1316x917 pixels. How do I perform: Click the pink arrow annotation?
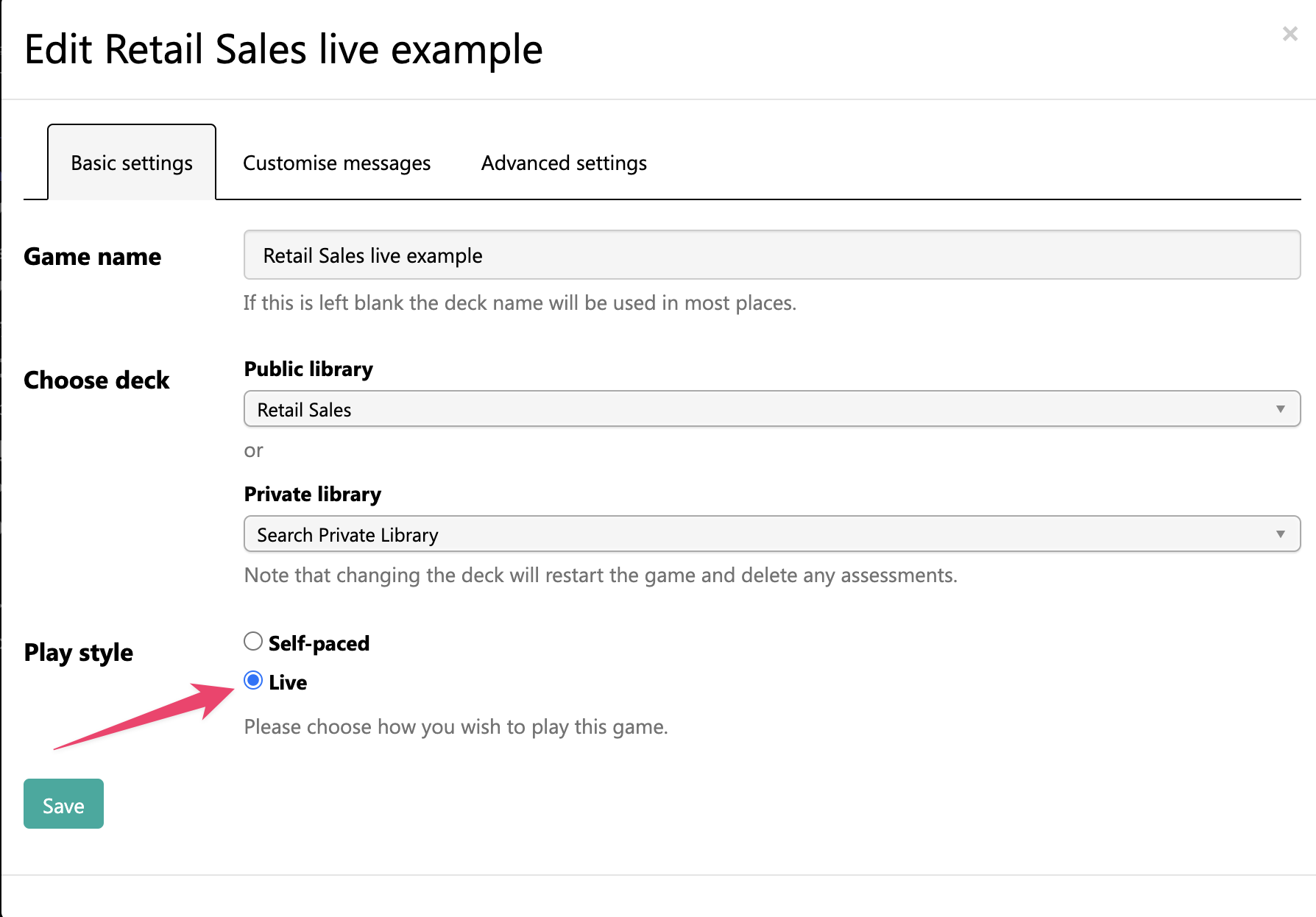[144, 717]
